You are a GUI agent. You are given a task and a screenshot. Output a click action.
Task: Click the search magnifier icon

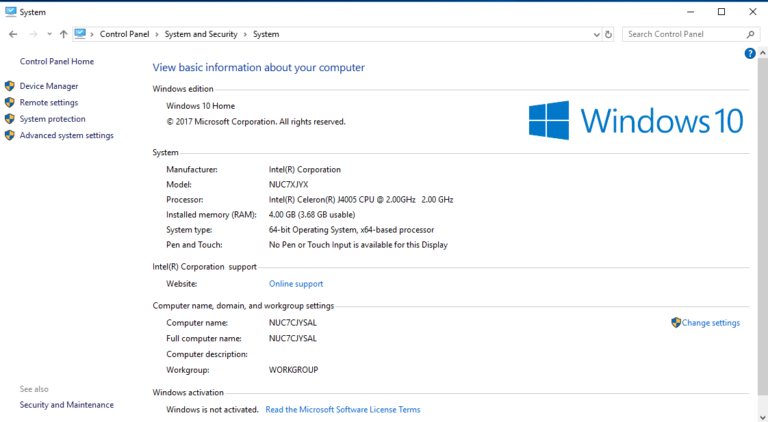[750, 34]
